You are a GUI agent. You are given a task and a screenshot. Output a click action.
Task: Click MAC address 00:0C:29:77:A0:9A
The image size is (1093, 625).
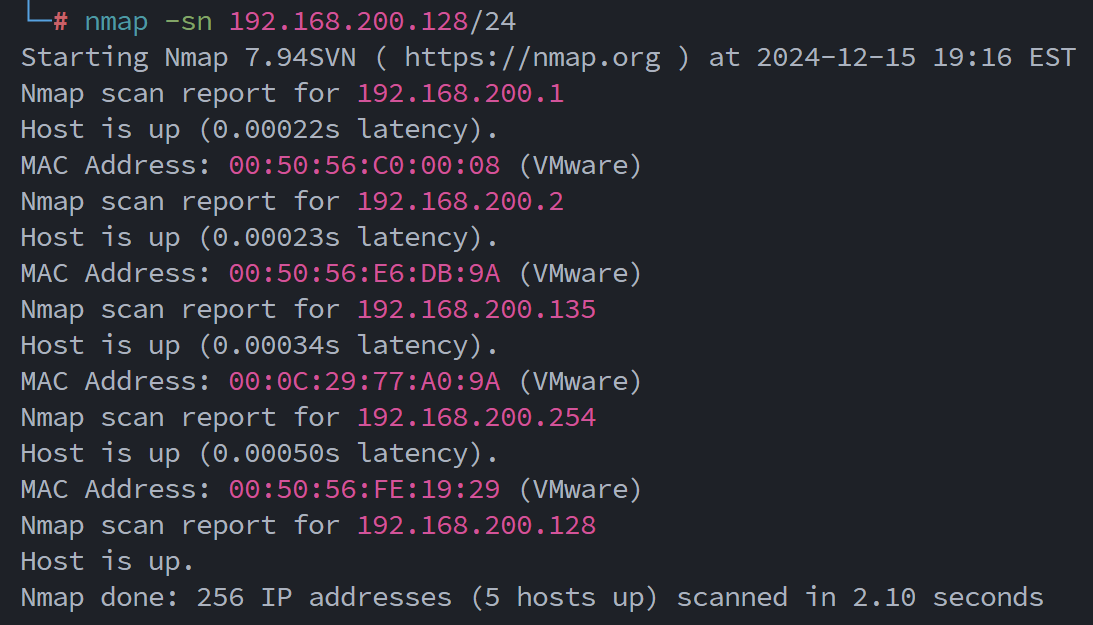[364, 381]
